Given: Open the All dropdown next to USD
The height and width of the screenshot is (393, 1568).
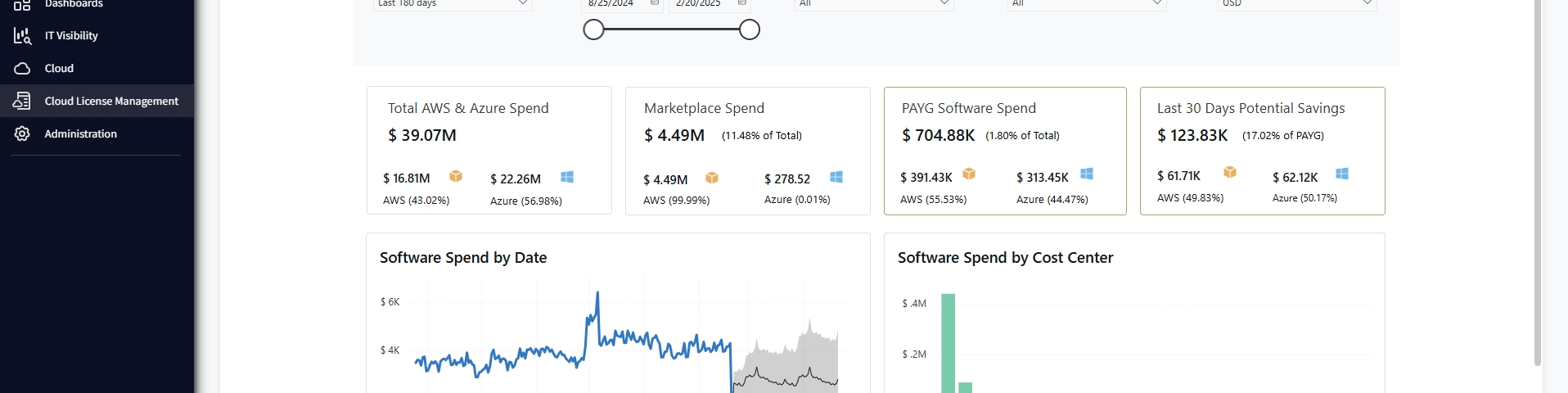Looking at the screenshot, I should point(1087,4).
